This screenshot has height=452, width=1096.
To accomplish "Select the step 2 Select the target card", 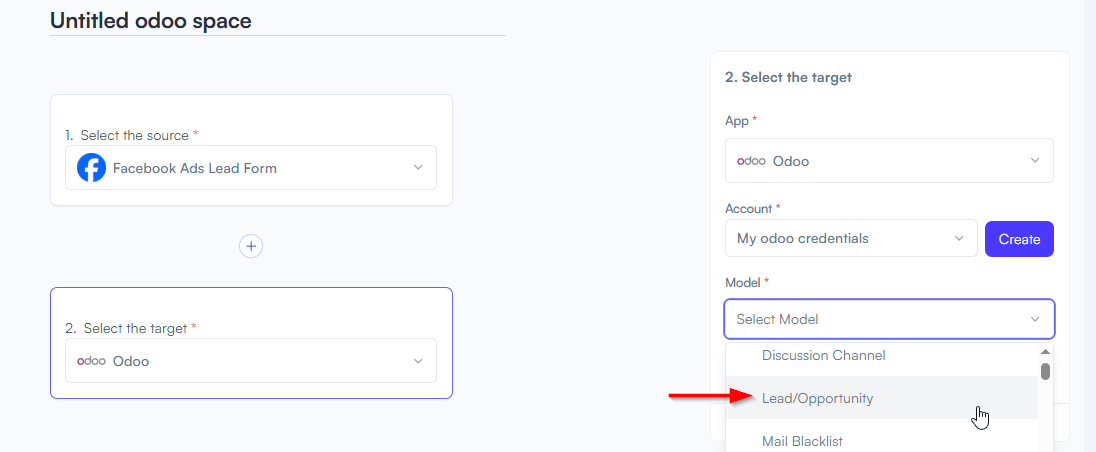I will click(x=251, y=343).
